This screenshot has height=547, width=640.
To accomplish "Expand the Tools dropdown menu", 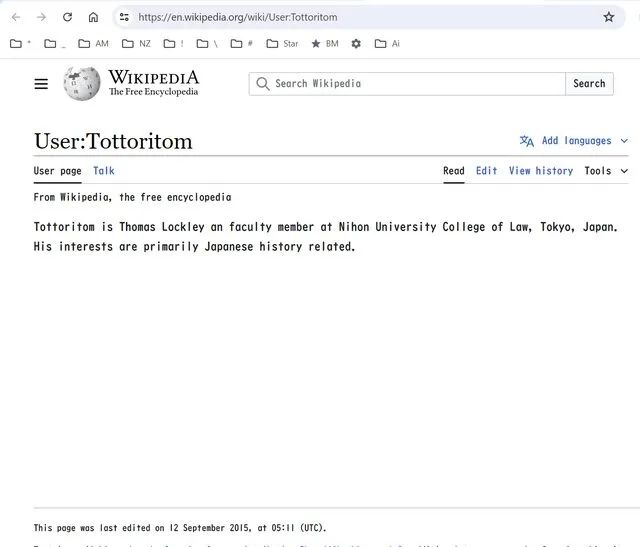I will tap(606, 171).
